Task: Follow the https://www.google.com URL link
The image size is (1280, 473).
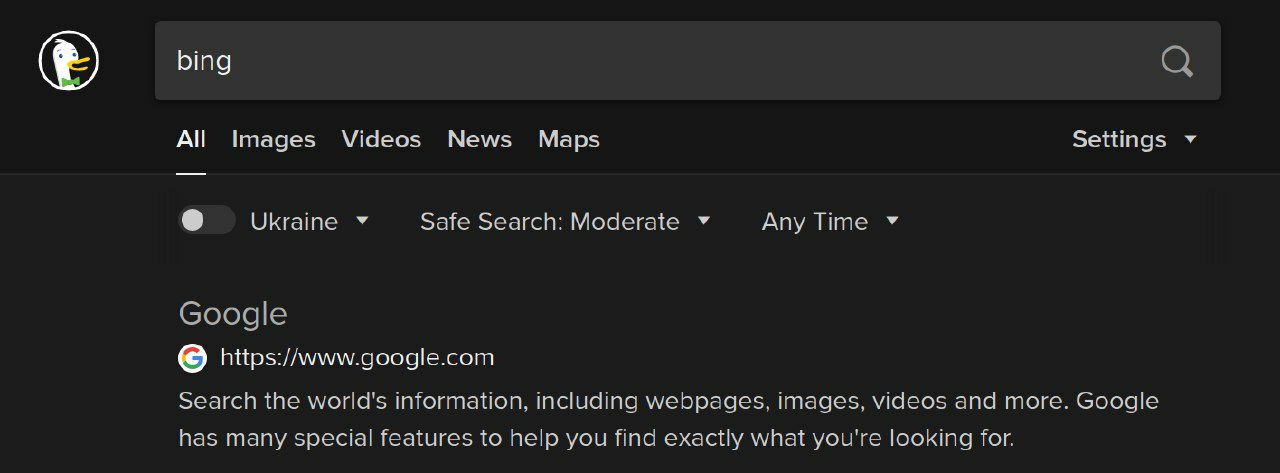Action: 357,358
